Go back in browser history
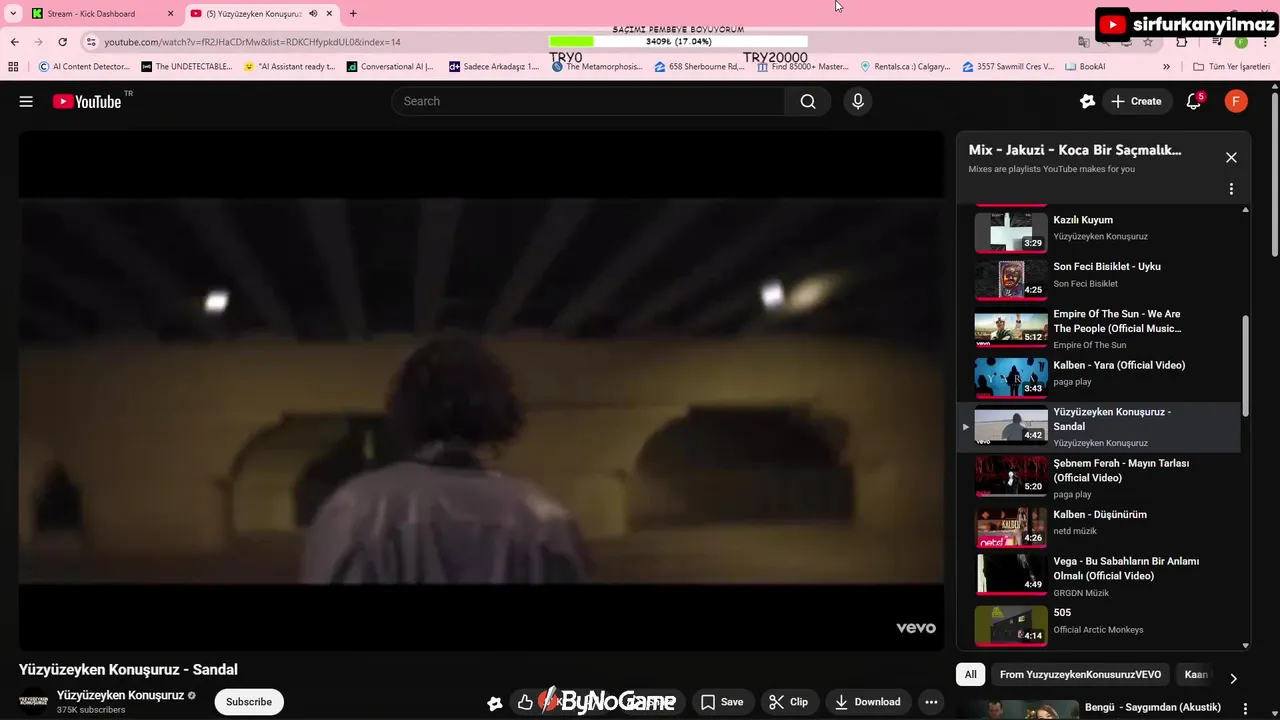1280x720 pixels. 14,42
